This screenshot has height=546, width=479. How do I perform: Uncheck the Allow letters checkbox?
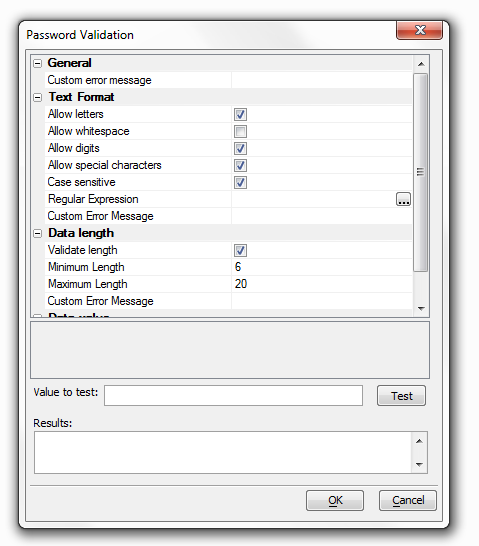240,114
